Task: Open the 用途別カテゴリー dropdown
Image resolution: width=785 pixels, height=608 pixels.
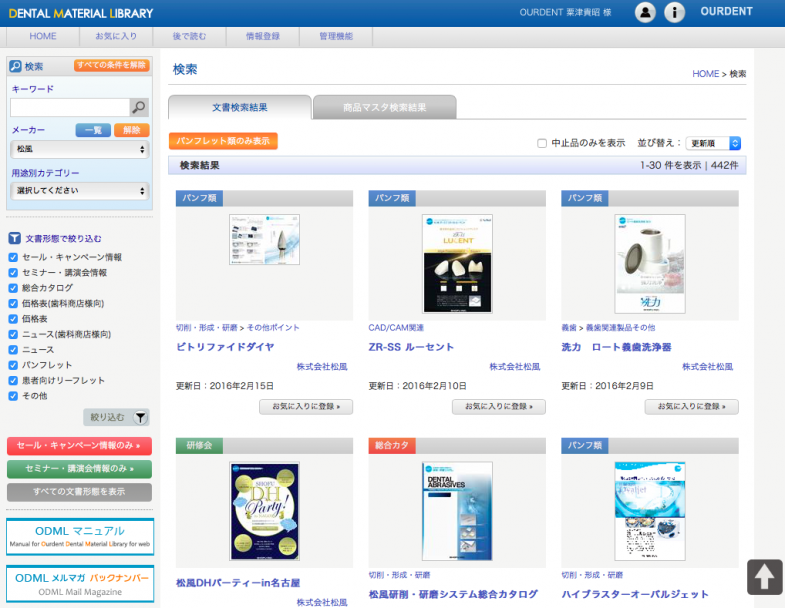Action: coord(80,191)
